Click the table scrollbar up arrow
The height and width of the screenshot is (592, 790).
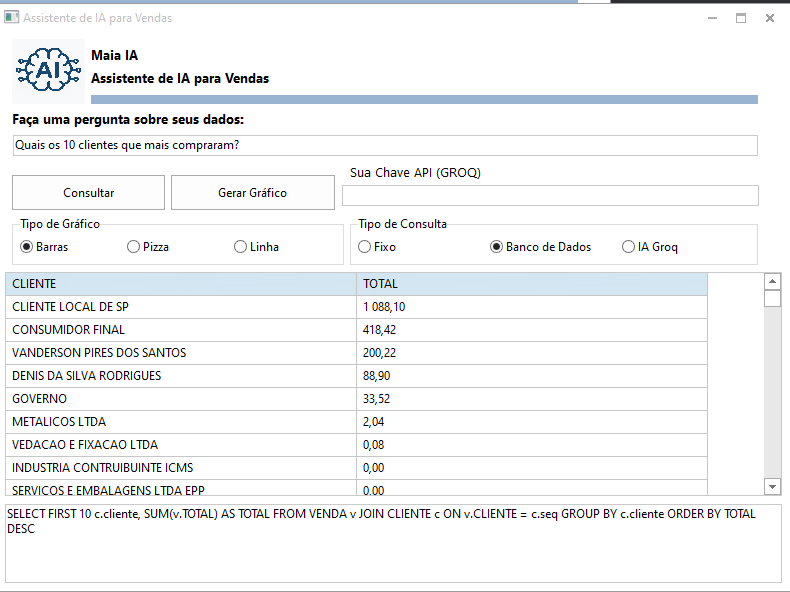coord(772,281)
